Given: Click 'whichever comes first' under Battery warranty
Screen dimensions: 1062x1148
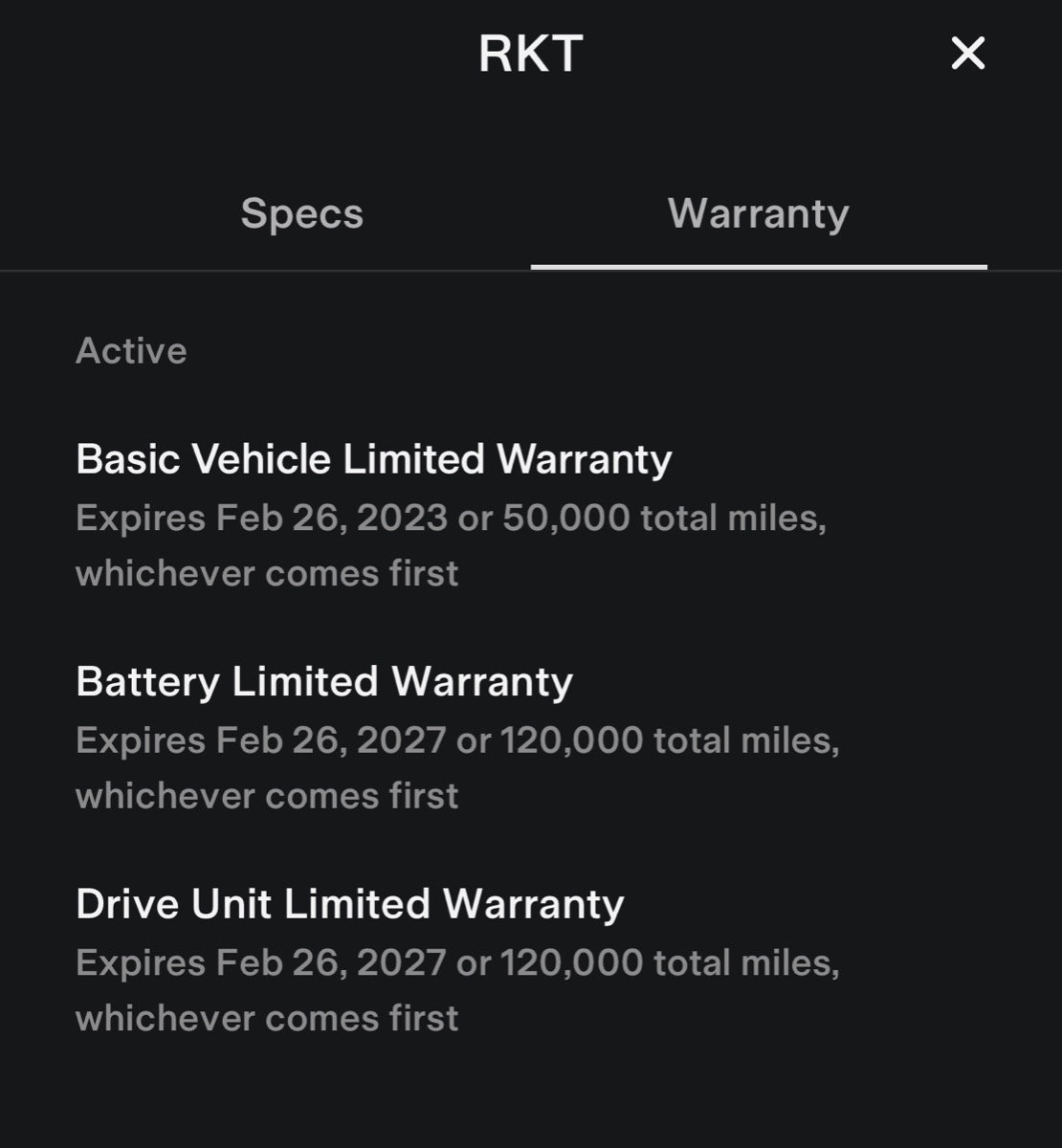Looking at the screenshot, I should (267, 796).
